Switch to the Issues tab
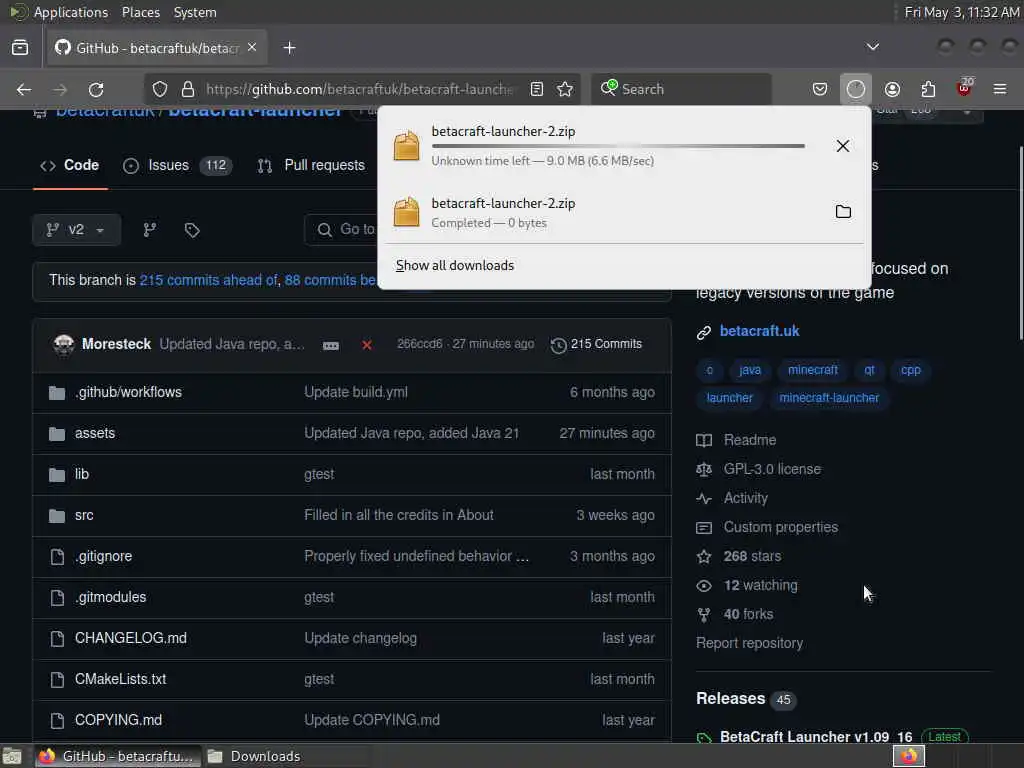The width and height of the screenshot is (1024, 768). [x=177, y=165]
